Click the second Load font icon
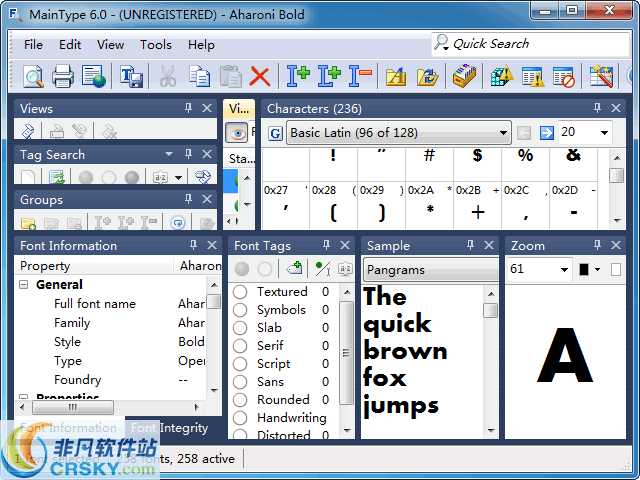 (x=329, y=76)
